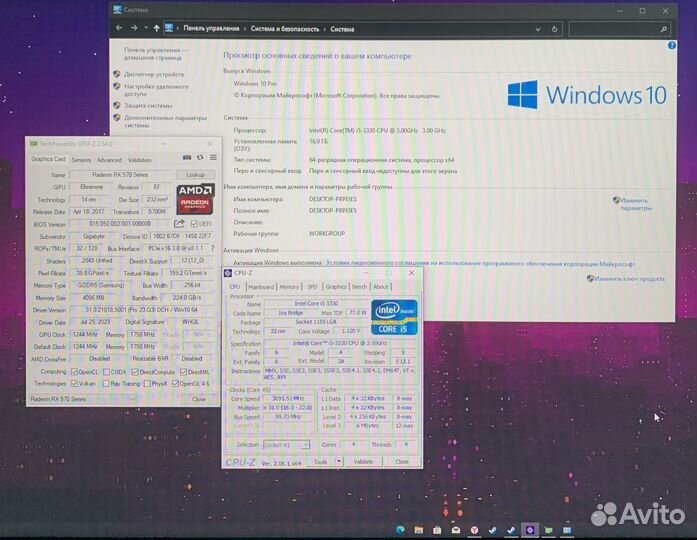Open the blue help icon in System window
This screenshot has height=540, width=697.
(672, 45)
